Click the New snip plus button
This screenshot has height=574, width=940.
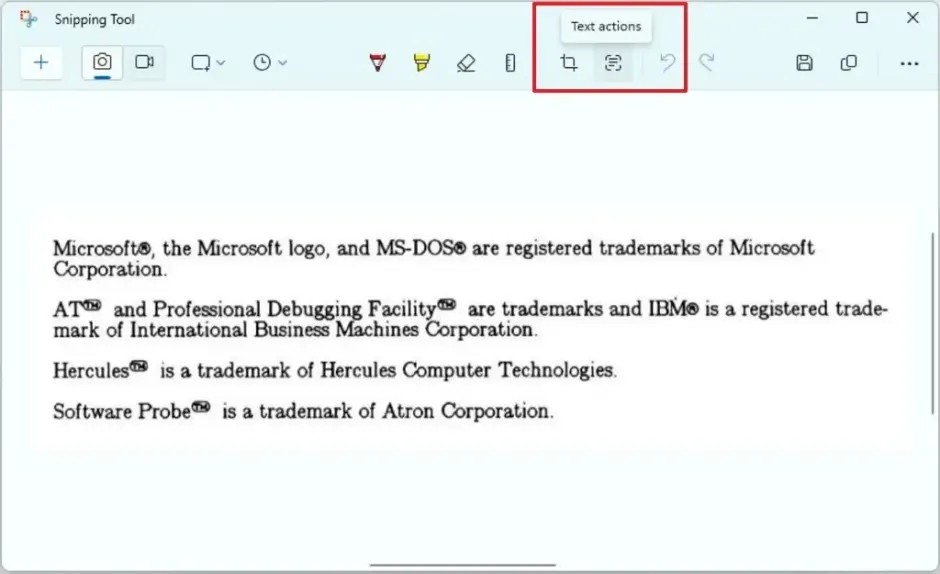pyautogui.click(x=41, y=62)
